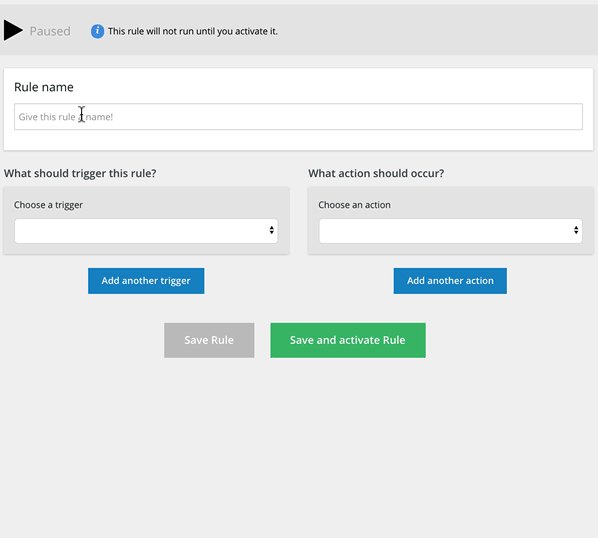This screenshot has width=598, height=538.
Task: Click the gray Save Rule button
Action: click(209, 340)
